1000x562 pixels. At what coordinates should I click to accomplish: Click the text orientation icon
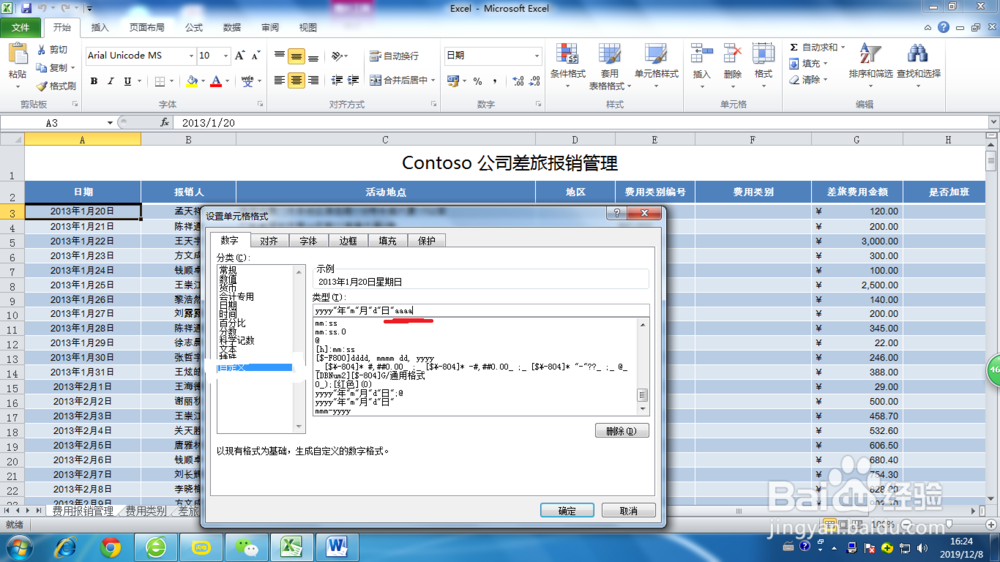click(338, 57)
